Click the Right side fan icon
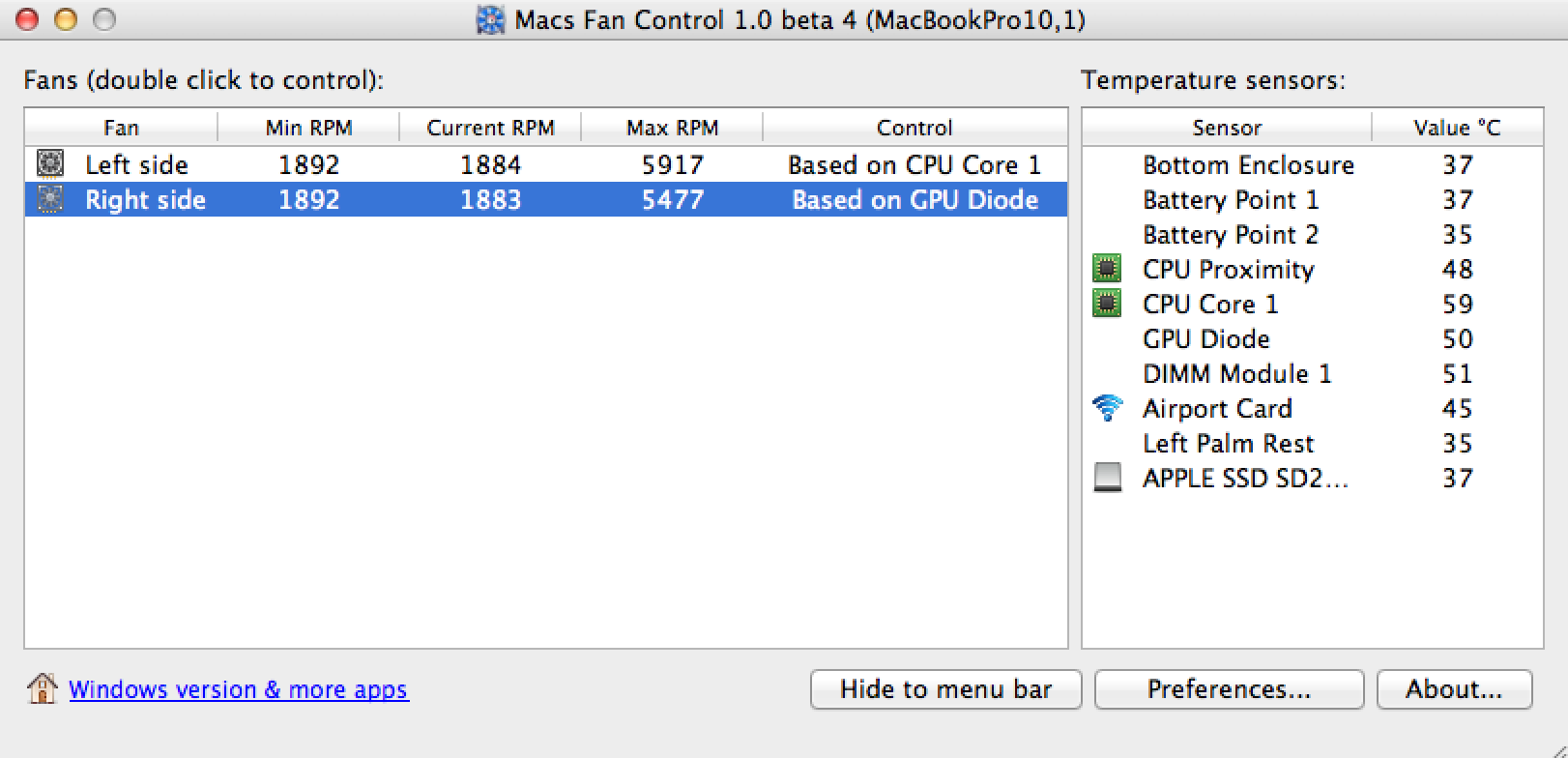This screenshot has width=1568, height=758. coord(50,199)
